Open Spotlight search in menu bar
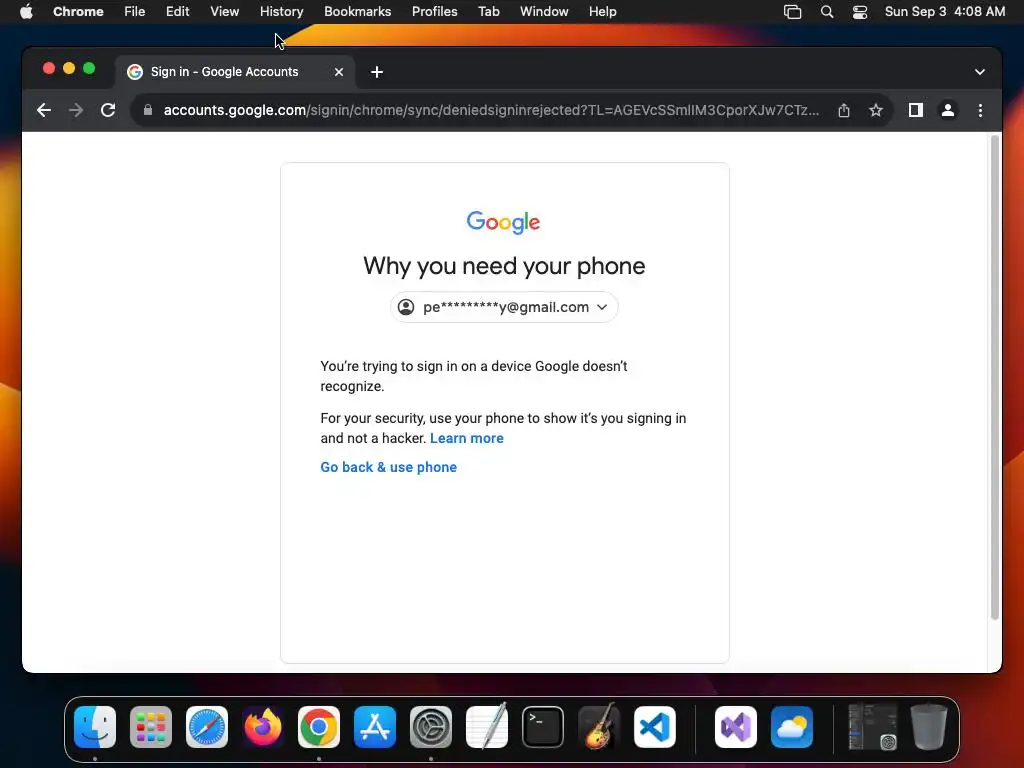 [827, 12]
